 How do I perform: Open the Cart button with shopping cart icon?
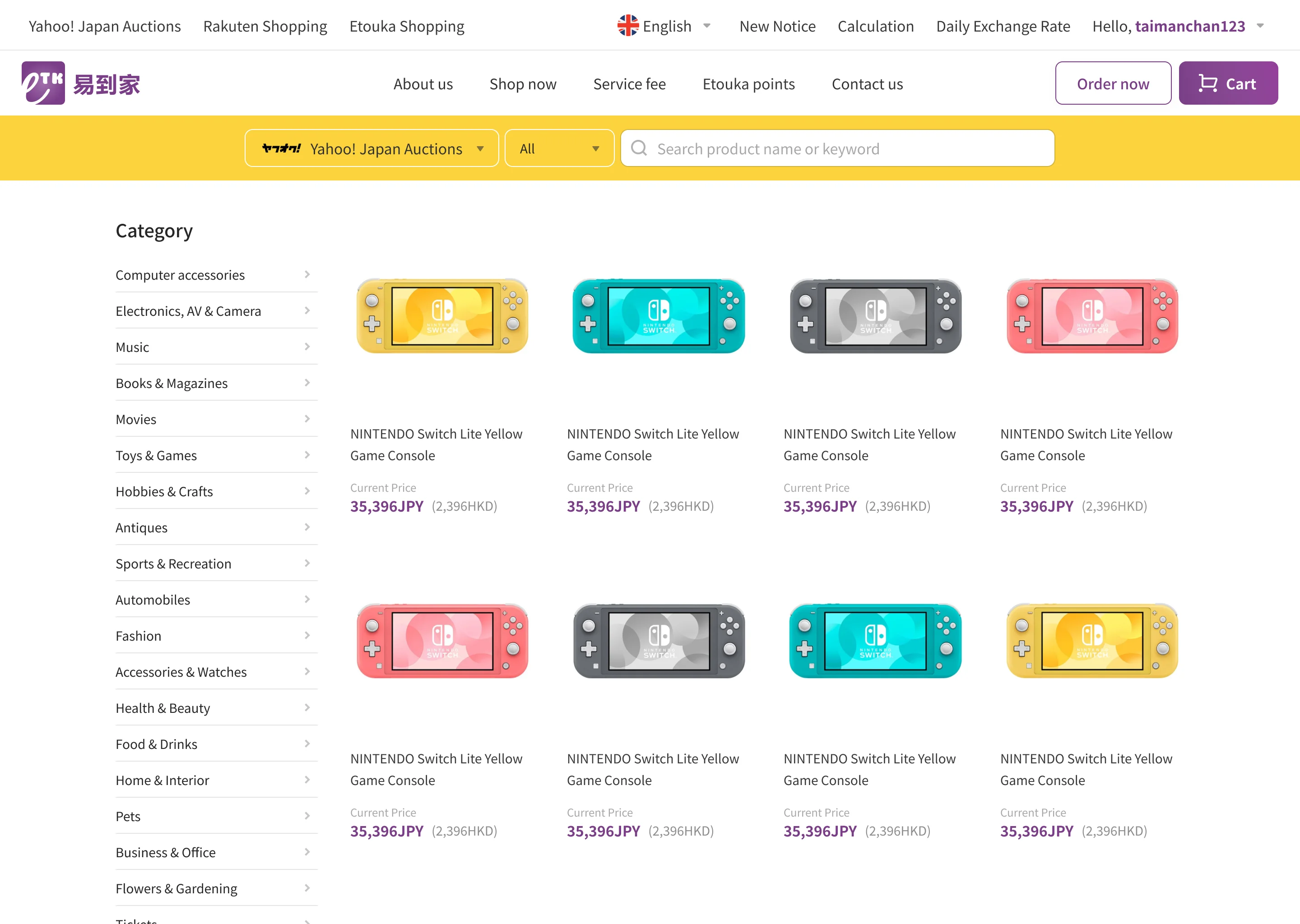pyautogui.click(x=1228, y=83)
